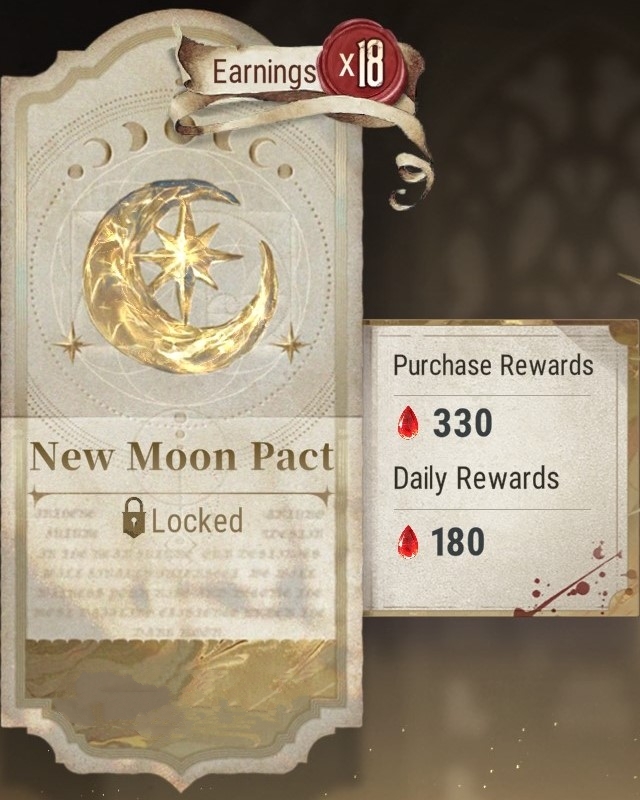640x800 pixels.
Task: Select the red droplet next to 180
Action: click(408, 541)
